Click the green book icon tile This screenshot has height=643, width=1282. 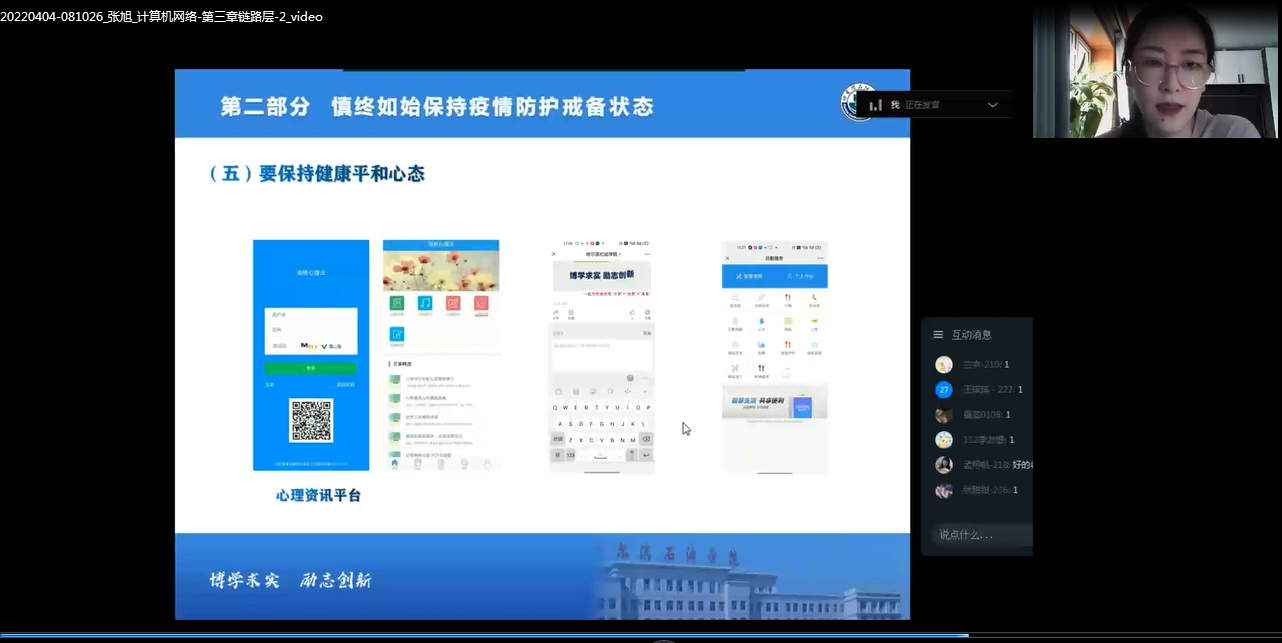398,303
